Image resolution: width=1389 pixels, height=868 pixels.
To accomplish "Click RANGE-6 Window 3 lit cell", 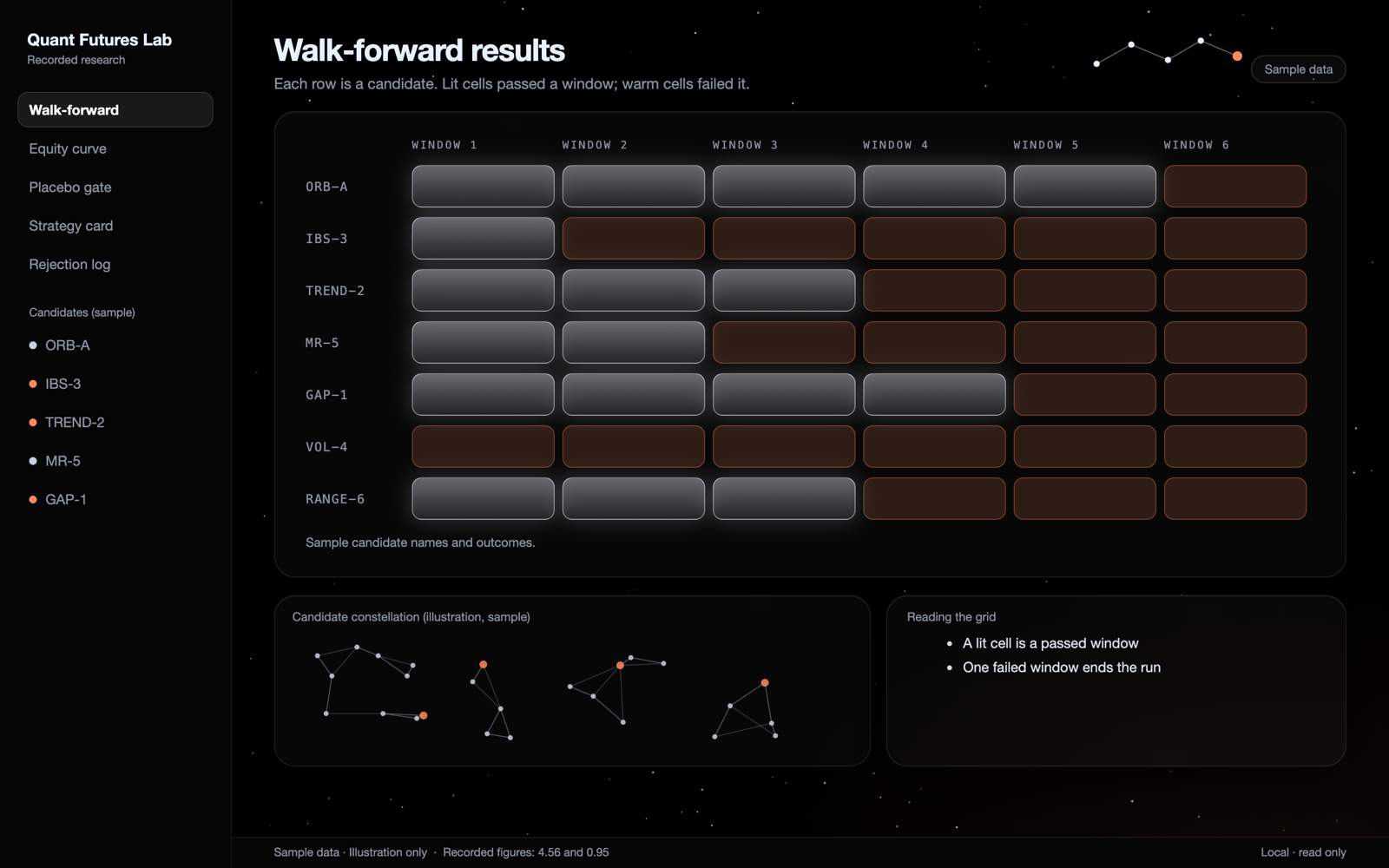I will 783,498.
